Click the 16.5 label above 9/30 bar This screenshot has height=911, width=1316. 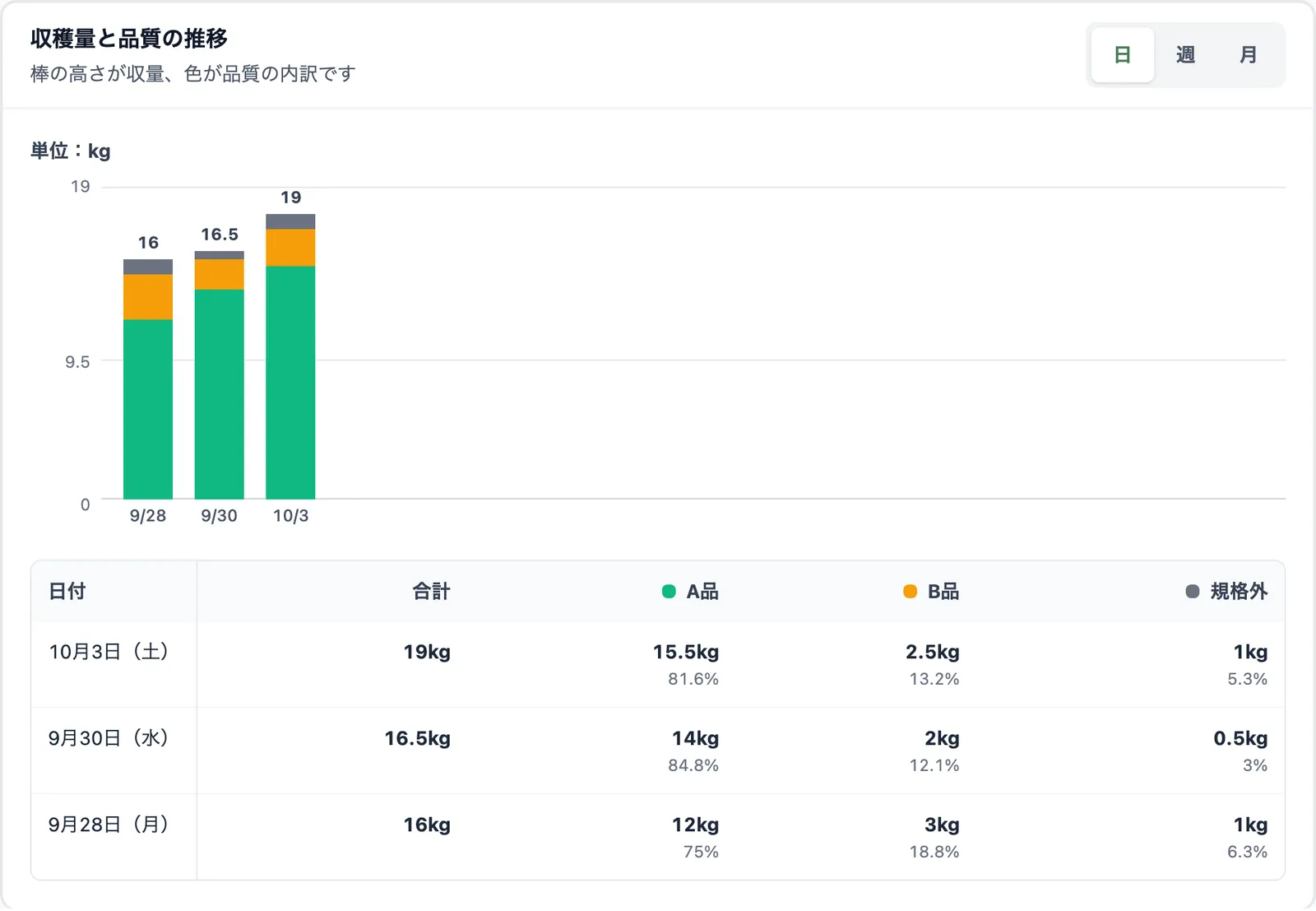click(220, 235)
